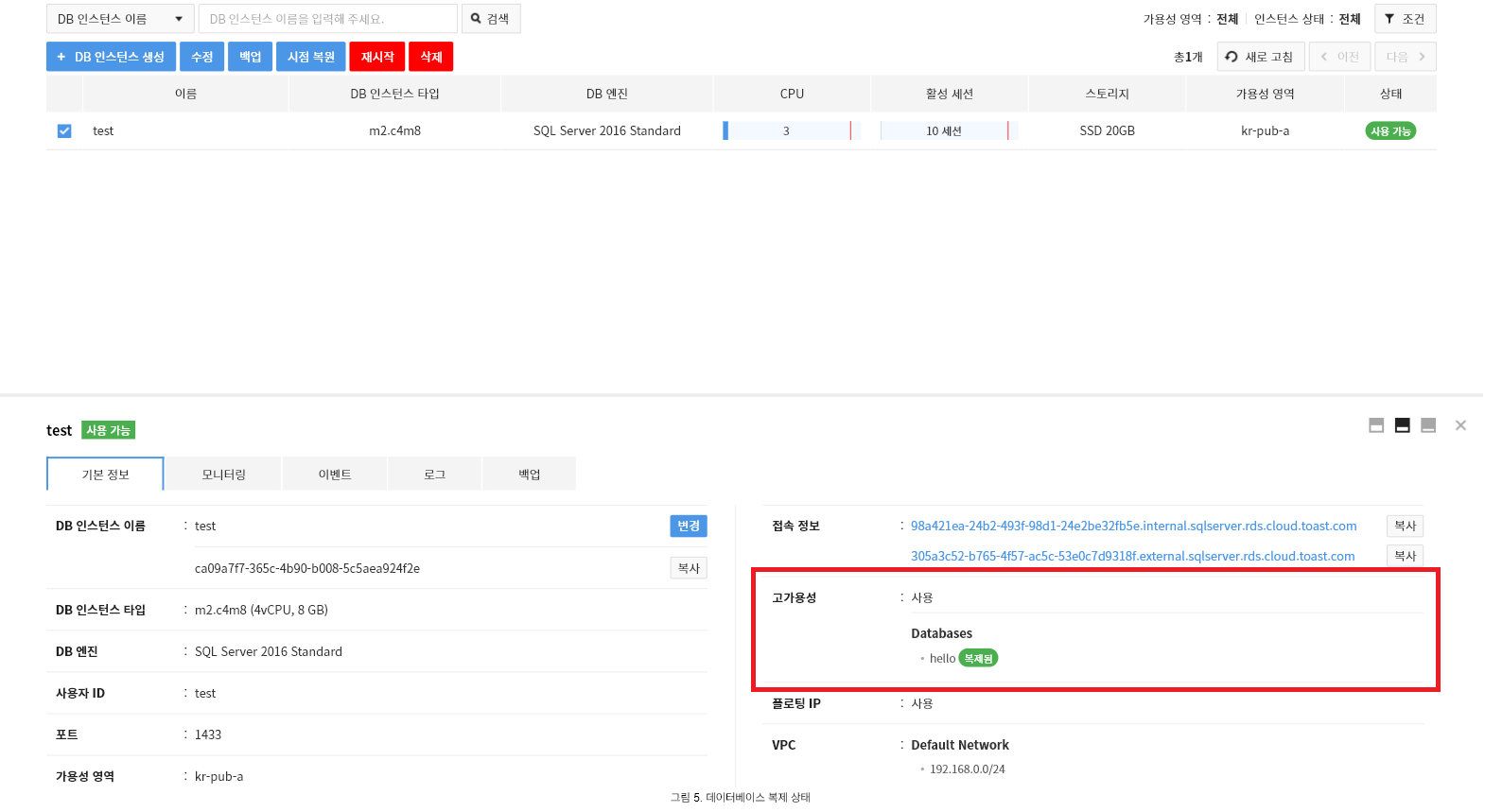1485x812 pixels.
Task: Click the 이름 column header
Action: [x=185, y=94]
